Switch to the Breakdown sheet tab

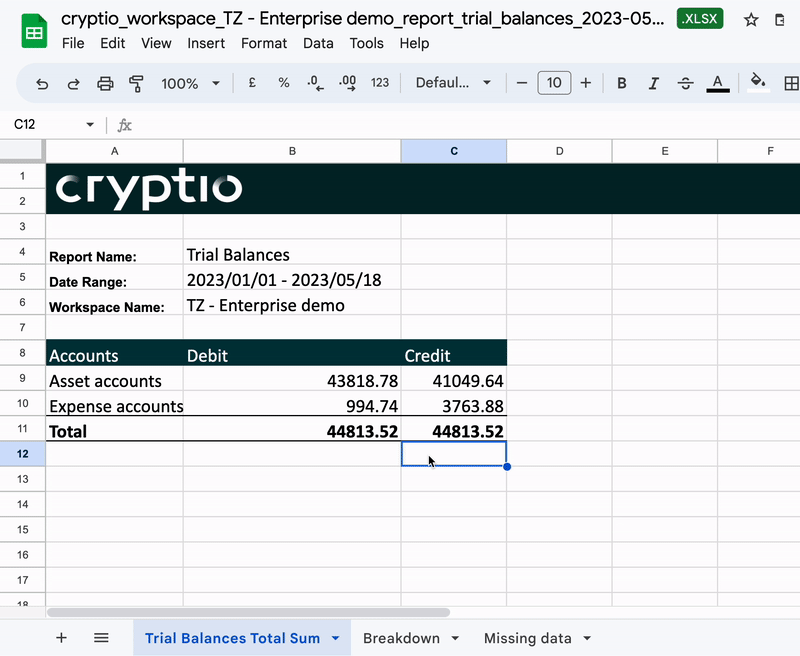click(401, 638)
